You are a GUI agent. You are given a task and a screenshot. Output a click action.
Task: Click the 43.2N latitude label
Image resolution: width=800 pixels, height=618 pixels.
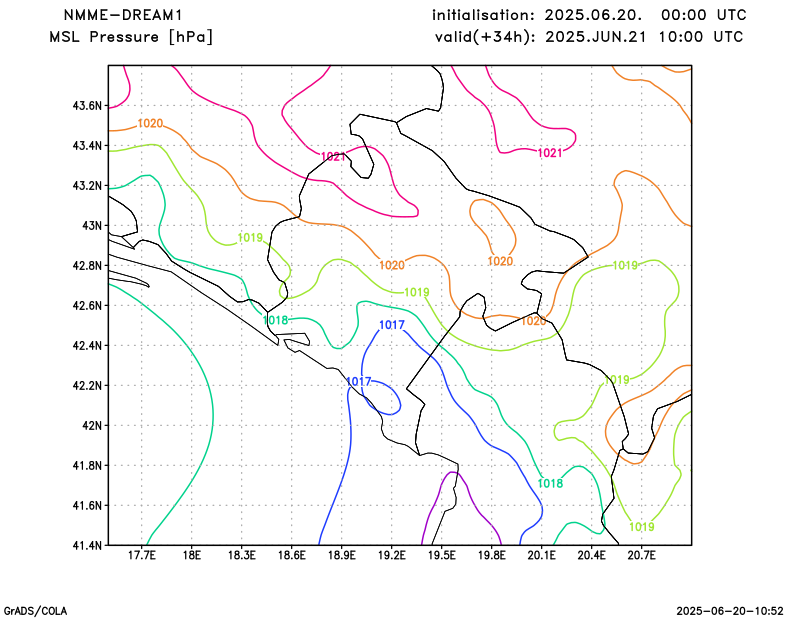(87, 186)
